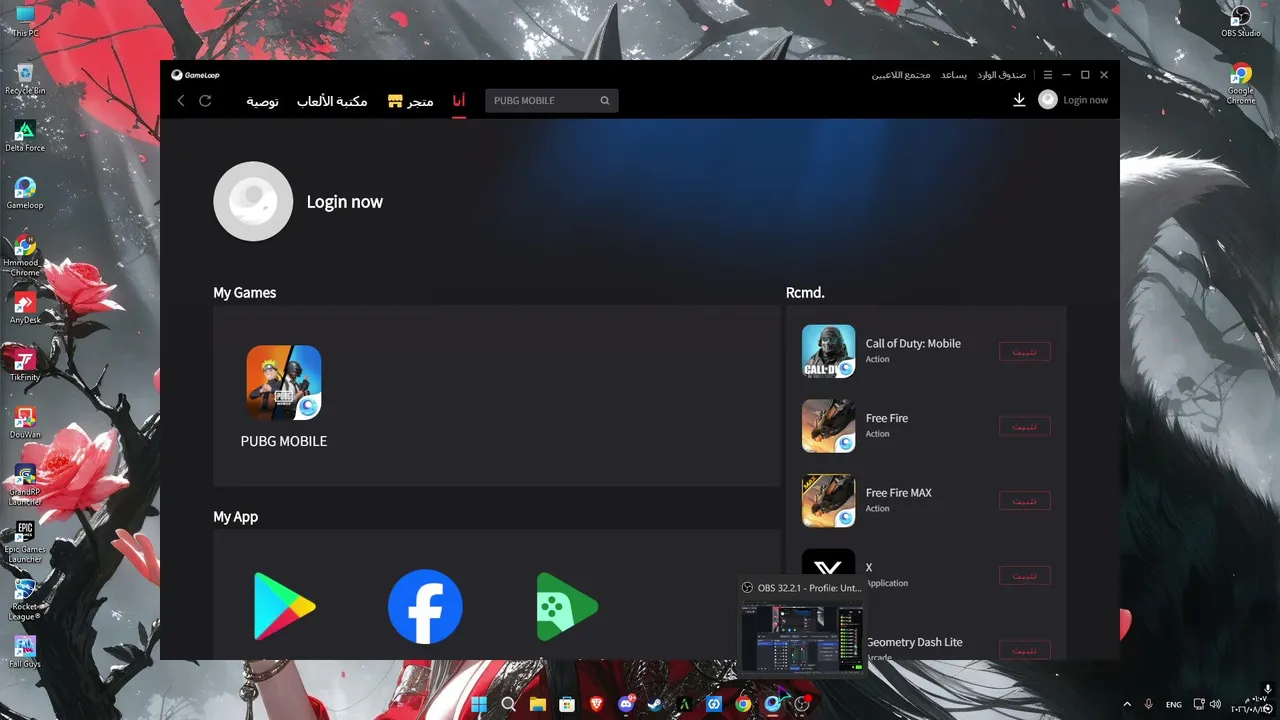Viewport: 1280px width, 720px height.
Task: Open the GameLoop hamburger menu
Action: 1048,75
